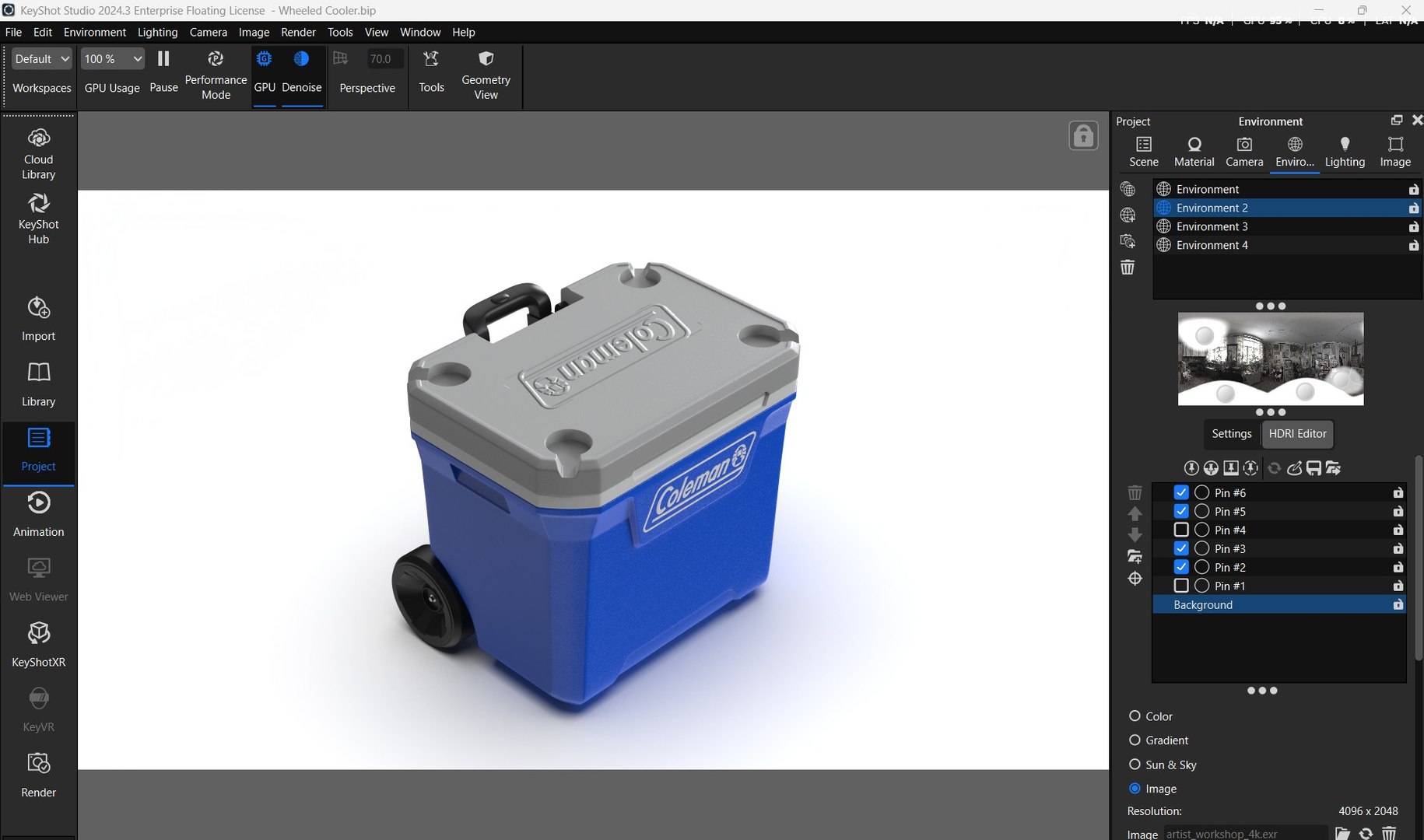1424x840 pixels.
Task: Save the HDRI with the disk icon
Action: coord(1314,468)
